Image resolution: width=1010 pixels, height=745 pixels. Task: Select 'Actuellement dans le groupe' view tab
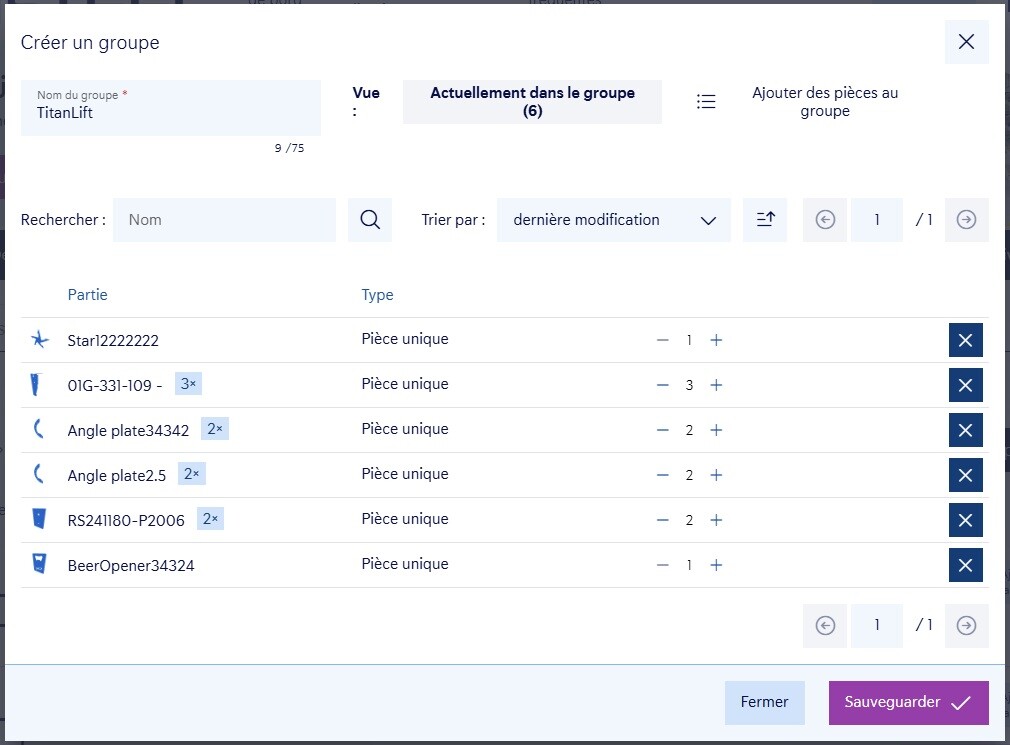click(532, 102)
